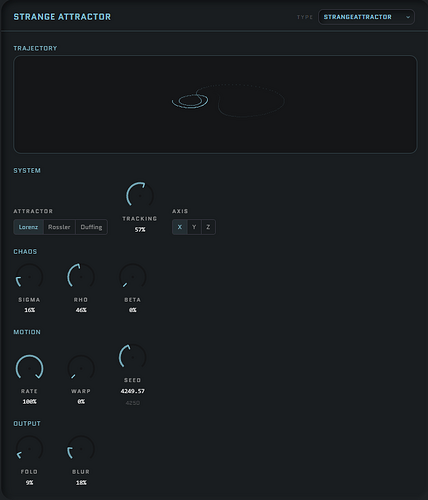Image resolution: width=428 pixels, height=500 pixels.
Task: Click the Rho value 46%
Action: (81, 310)
